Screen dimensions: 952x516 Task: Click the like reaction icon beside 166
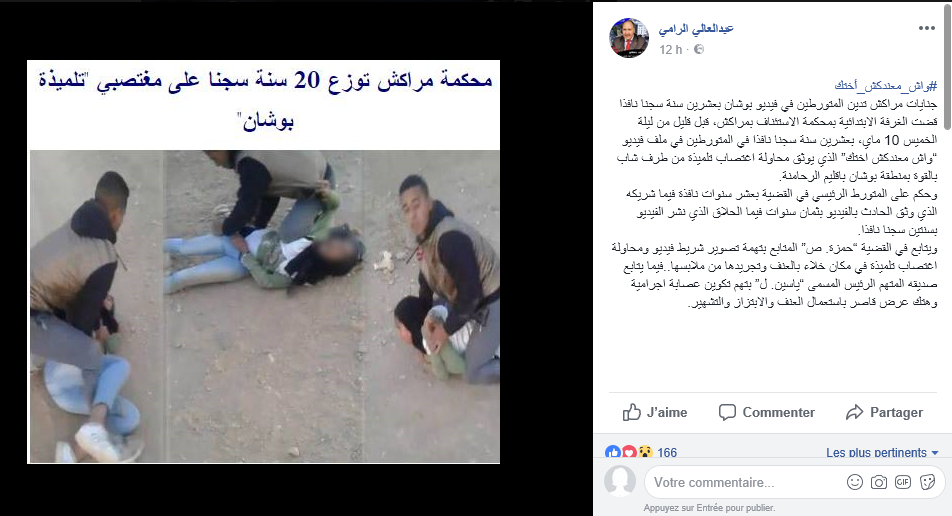click(613, 452)
